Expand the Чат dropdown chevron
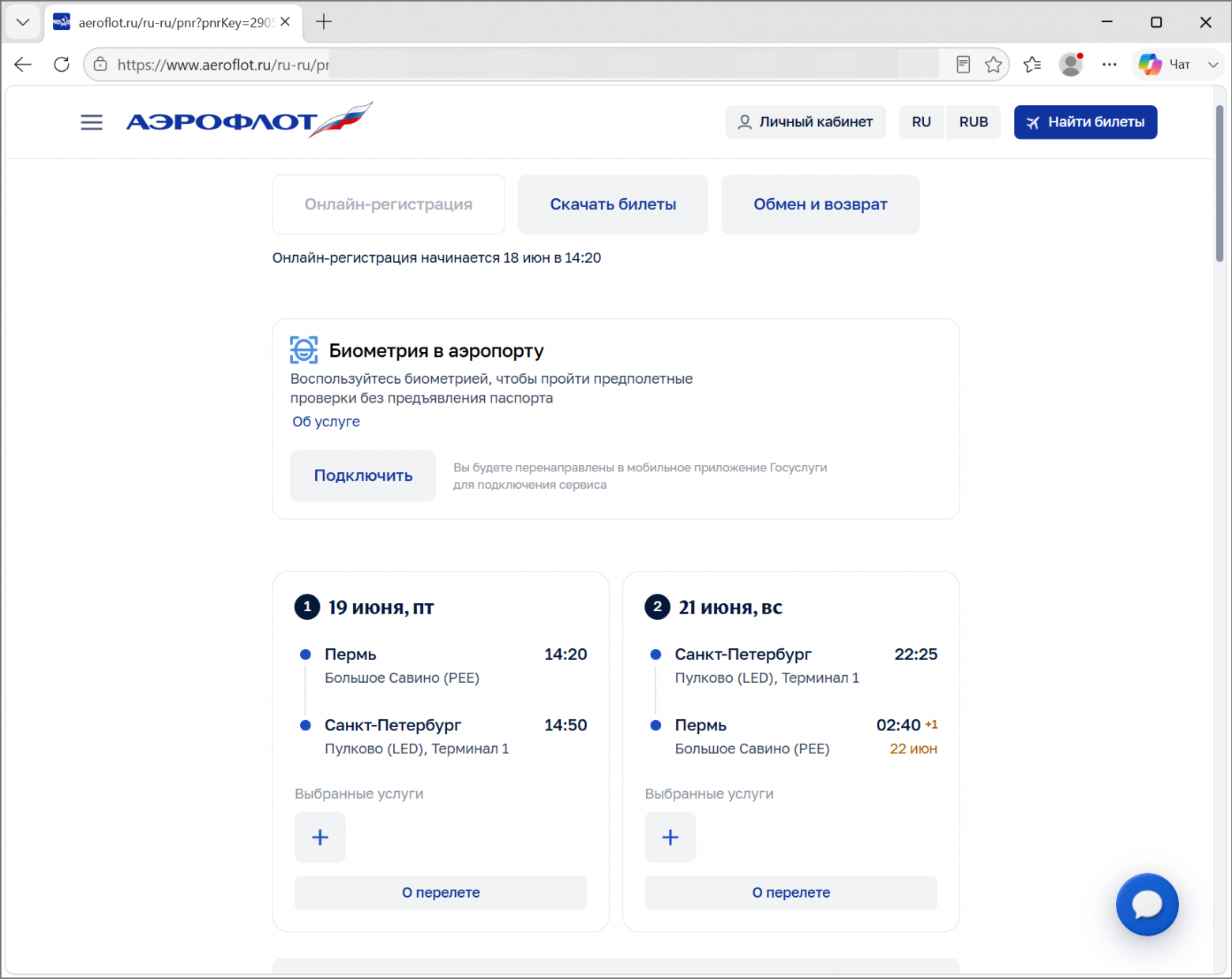1232x979 pixels. (x=1213, y=65)
